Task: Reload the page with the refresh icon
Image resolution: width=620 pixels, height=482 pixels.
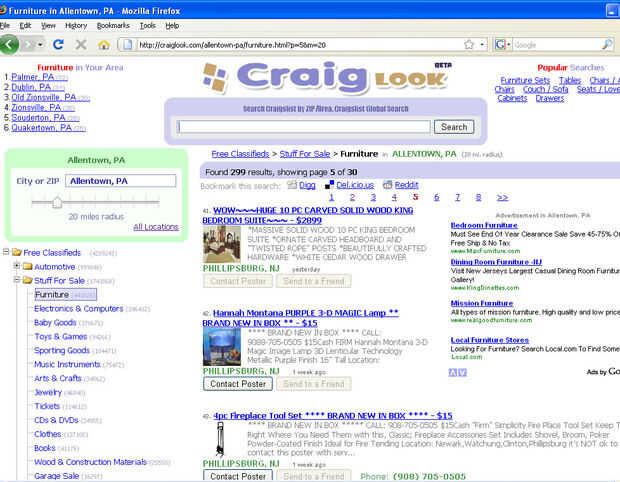Action: pyautogui.click(x=59, y=45)
